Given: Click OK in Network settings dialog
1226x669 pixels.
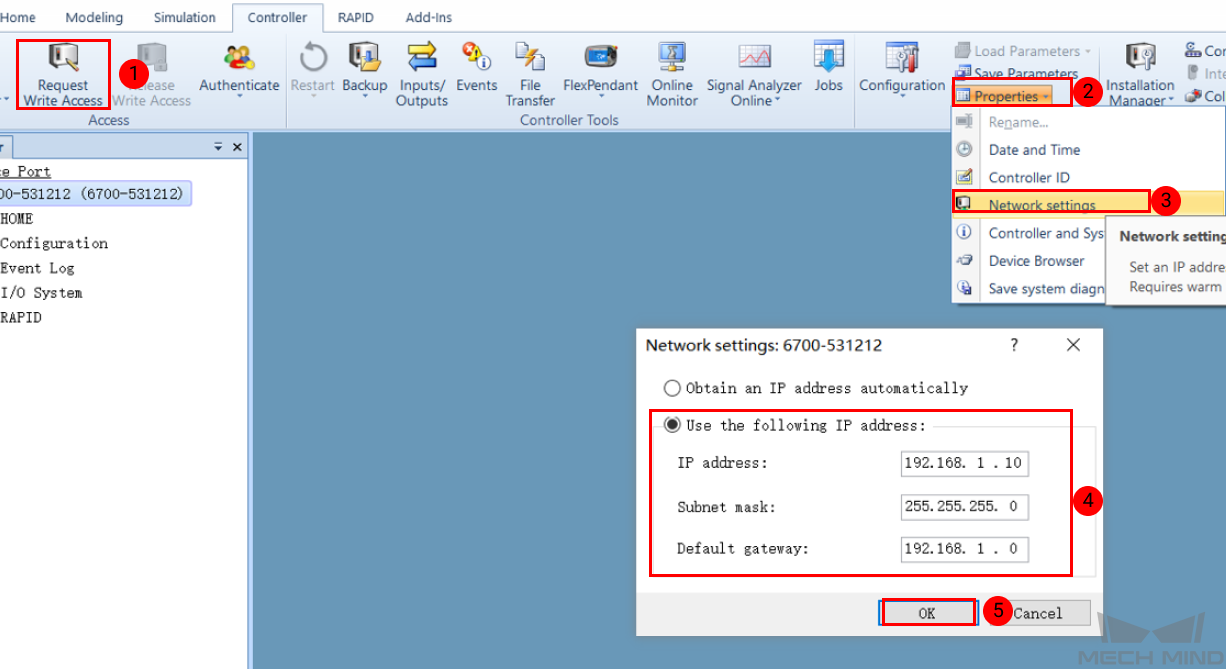Looking at the screenshot, I should pyautogui.click(x=927, y=613).
